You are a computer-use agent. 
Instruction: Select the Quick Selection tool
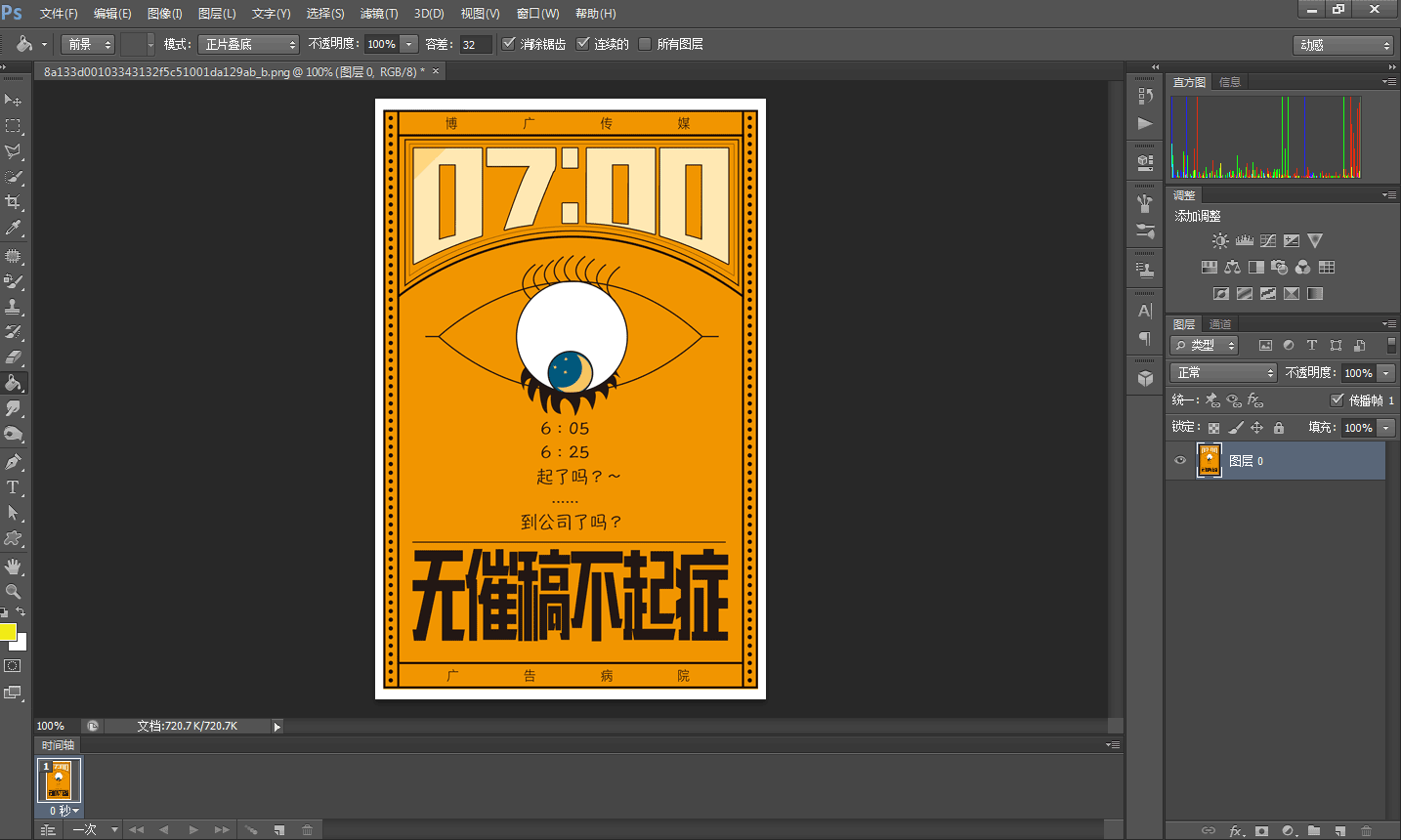pyautogui.click(x=13, y=177)
